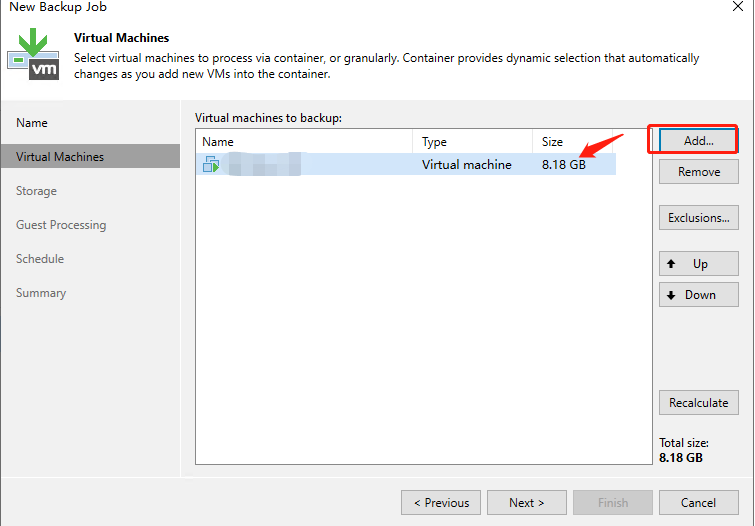Cancel the New Backup Job wizard
Screen dimensions: 755x526
[x=698, y=503]
